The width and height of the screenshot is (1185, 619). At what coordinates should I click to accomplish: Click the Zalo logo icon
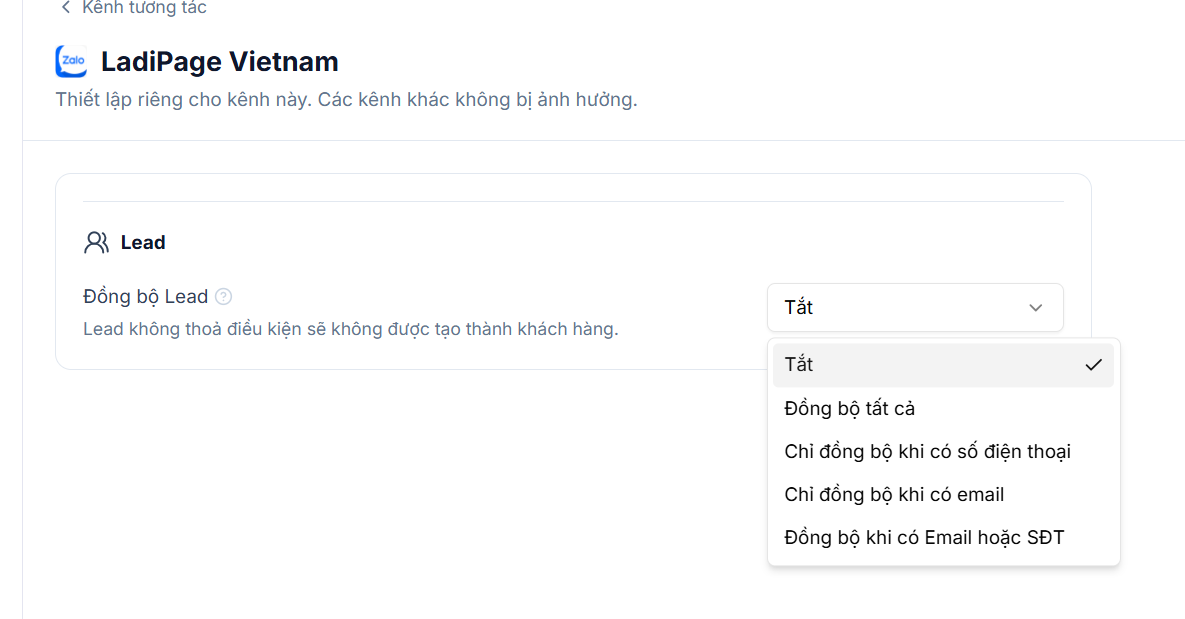click(x=72, y=61)
